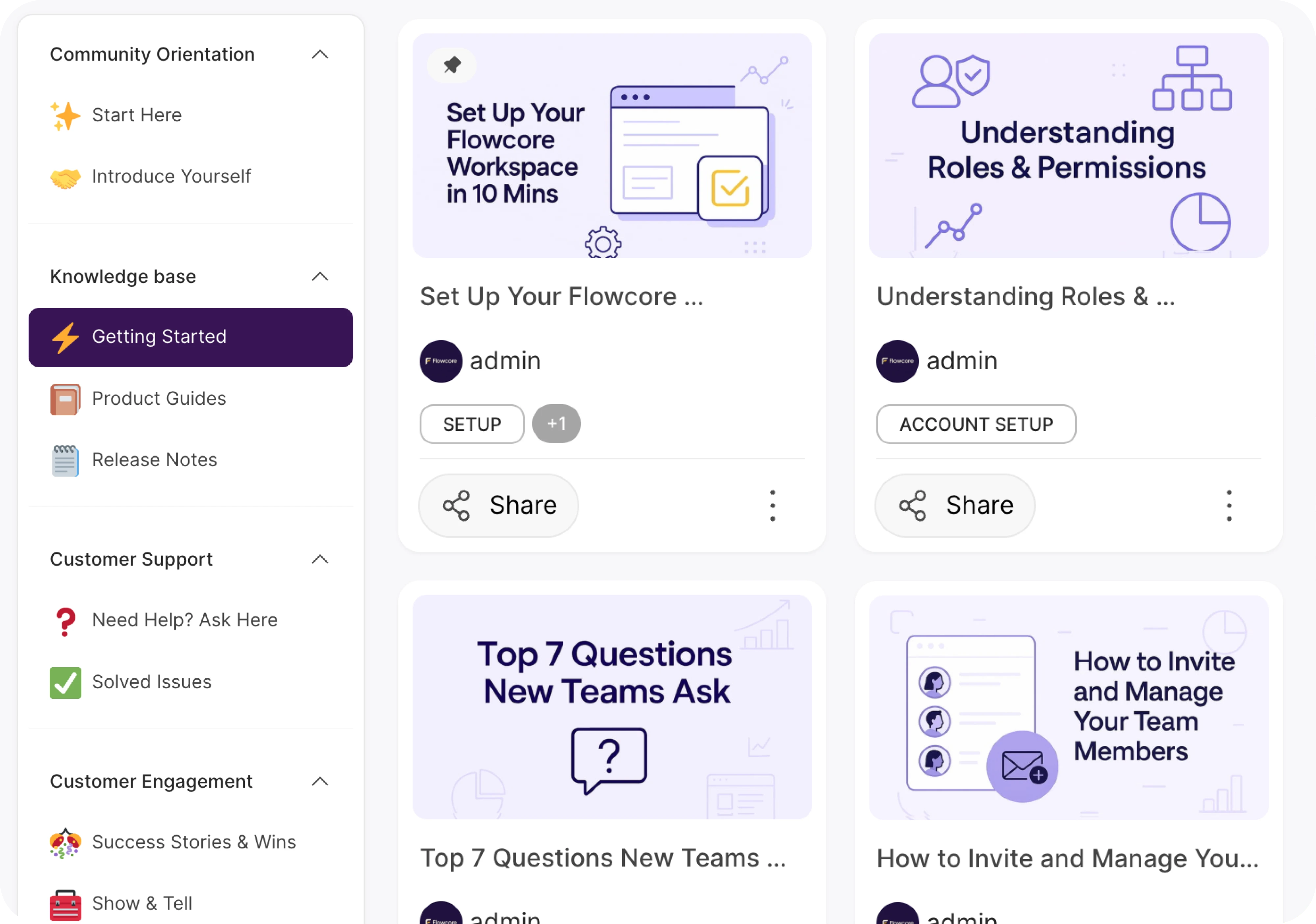1316x924 pixels.
Task: Collapse the Community Orientation section
Action: 320,54
